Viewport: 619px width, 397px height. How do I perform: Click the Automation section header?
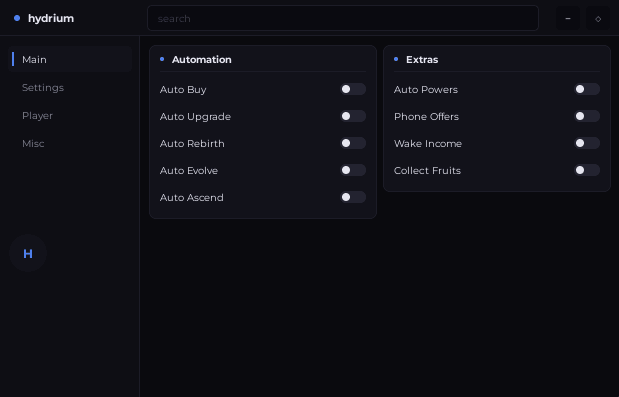[x=202, y=60]
